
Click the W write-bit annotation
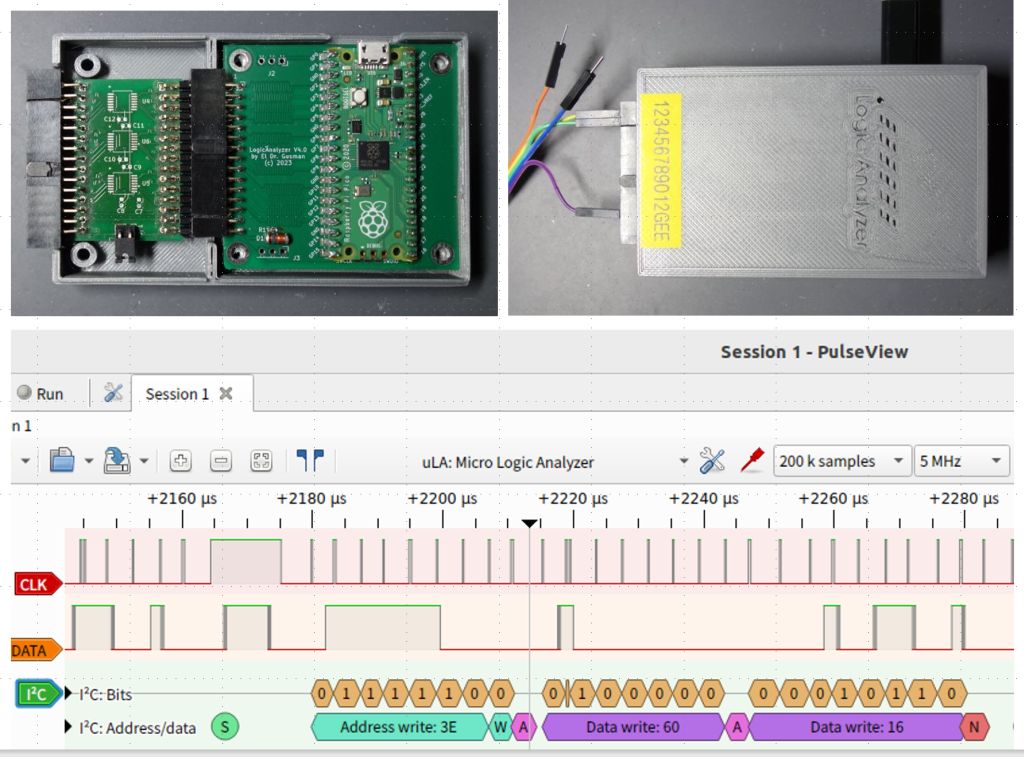tap(500, 727)
